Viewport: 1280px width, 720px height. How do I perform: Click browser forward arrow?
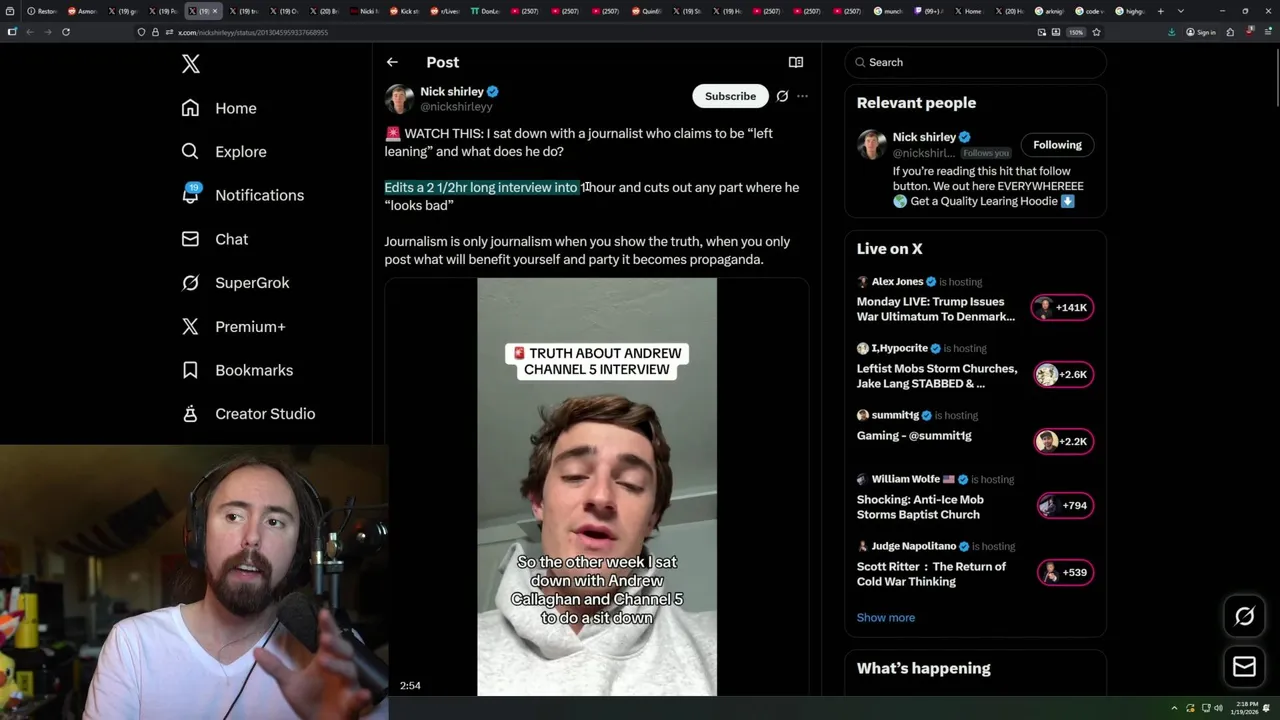click(47, 32)
